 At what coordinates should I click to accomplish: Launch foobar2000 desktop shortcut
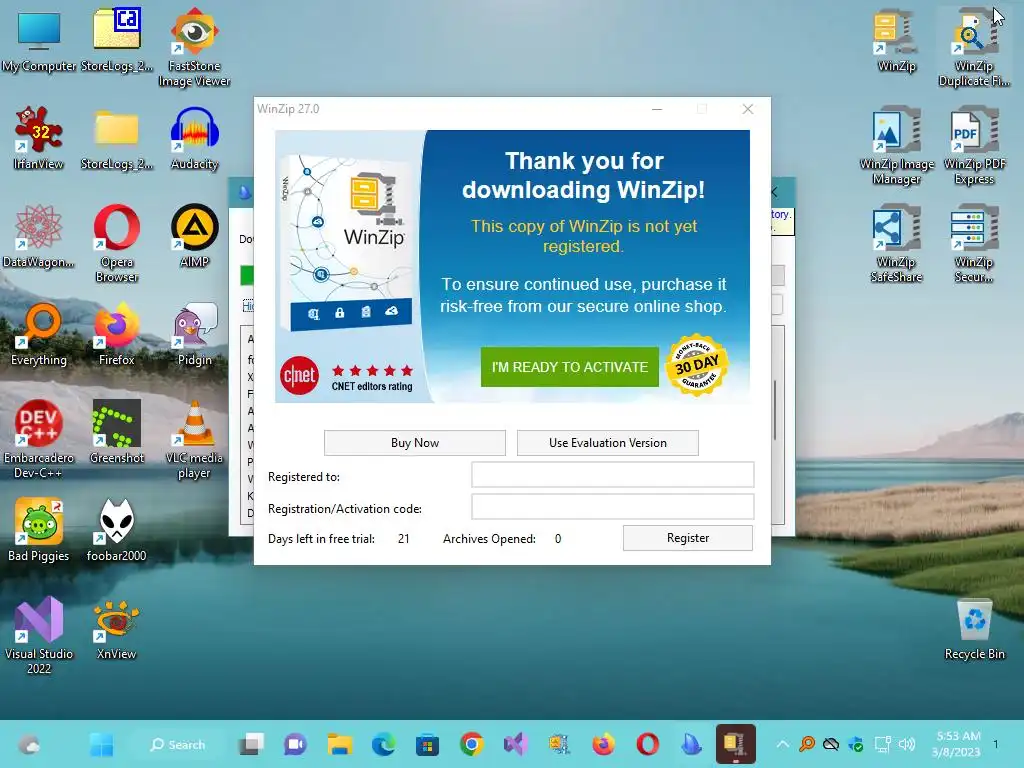(x=117, y=530)
